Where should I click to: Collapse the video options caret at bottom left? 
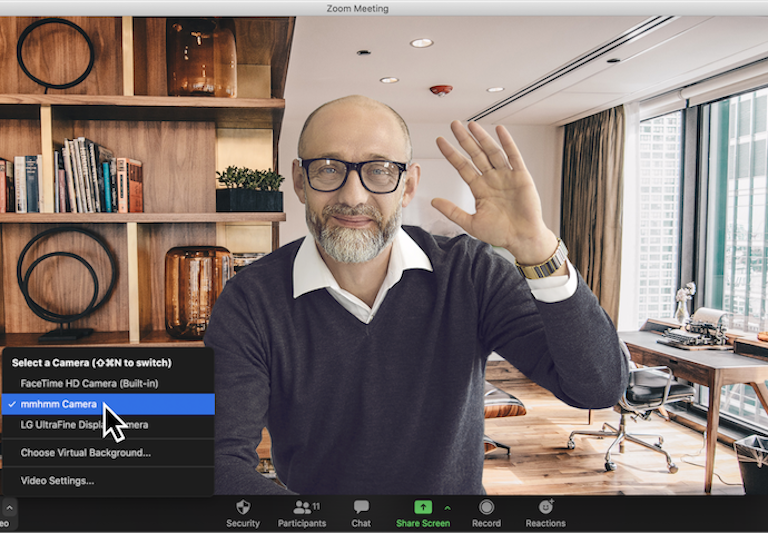[9, 508]
